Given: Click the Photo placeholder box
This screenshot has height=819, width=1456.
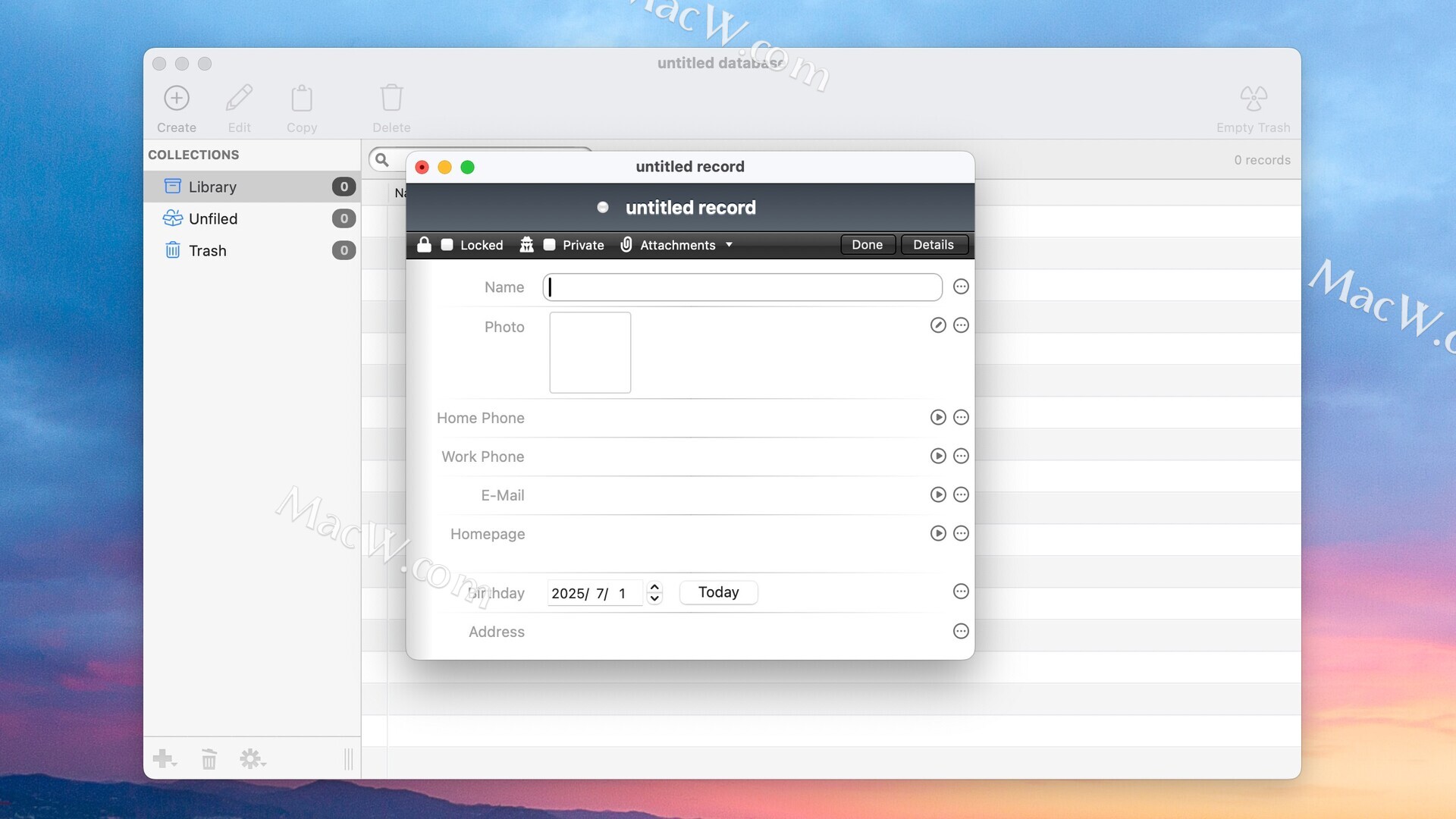Looking at the screenshot, I should coord(590,353).
